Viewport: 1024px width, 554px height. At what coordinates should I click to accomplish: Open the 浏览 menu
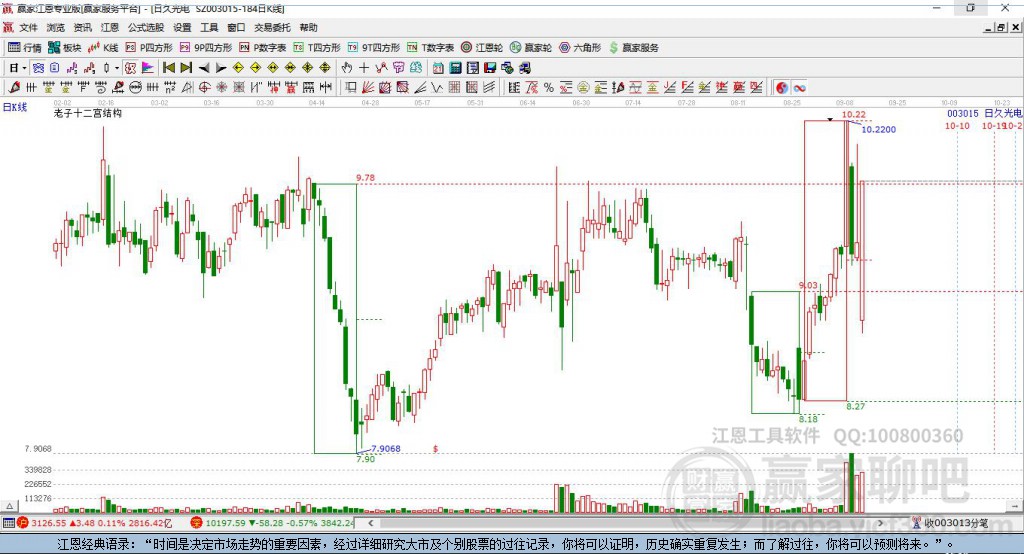(x=56, y=27)
